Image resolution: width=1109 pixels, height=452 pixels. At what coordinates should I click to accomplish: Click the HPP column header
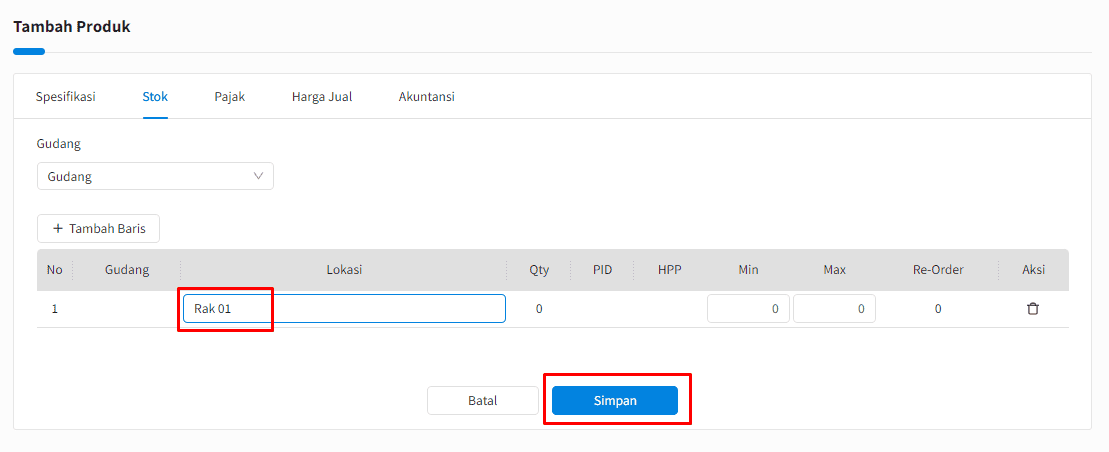[x=669, y=270]
